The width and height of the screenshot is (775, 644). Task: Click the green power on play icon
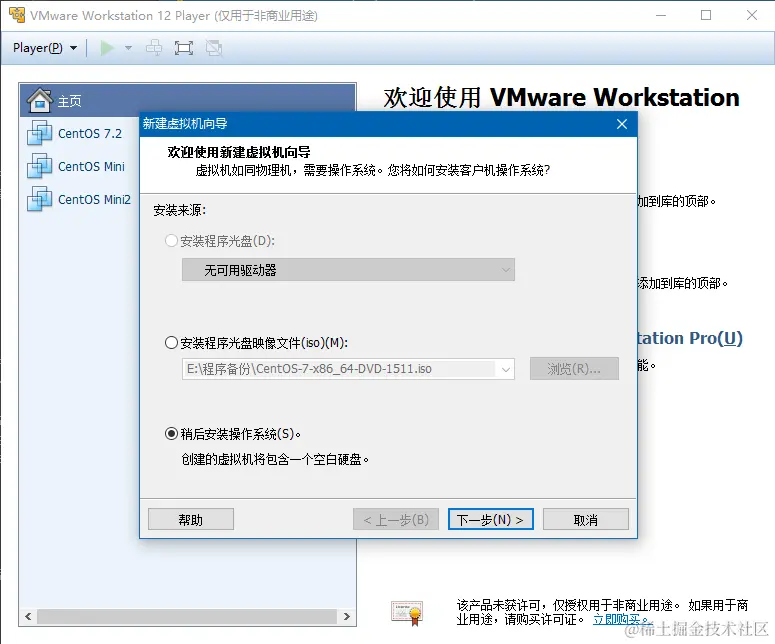[107, 48]
